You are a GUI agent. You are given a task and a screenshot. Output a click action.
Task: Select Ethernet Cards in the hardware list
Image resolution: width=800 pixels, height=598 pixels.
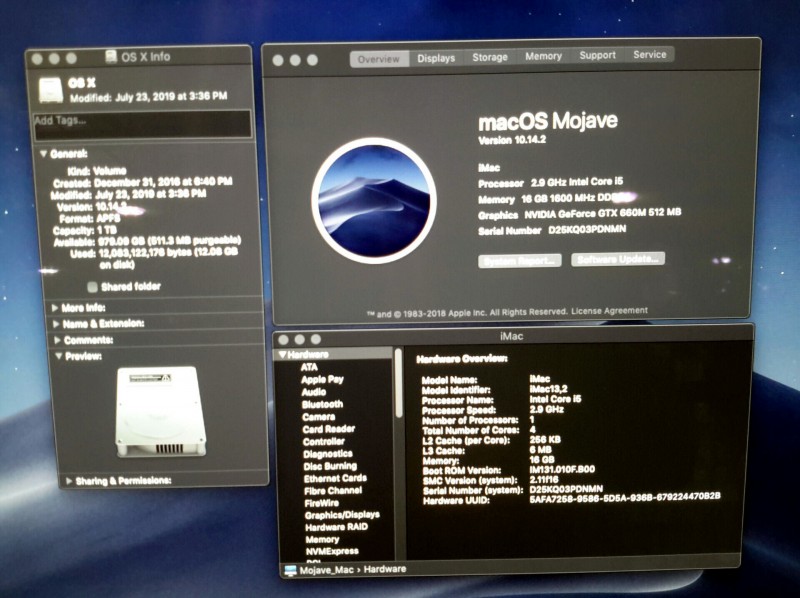pyautogui.click(x=335, y=478)
